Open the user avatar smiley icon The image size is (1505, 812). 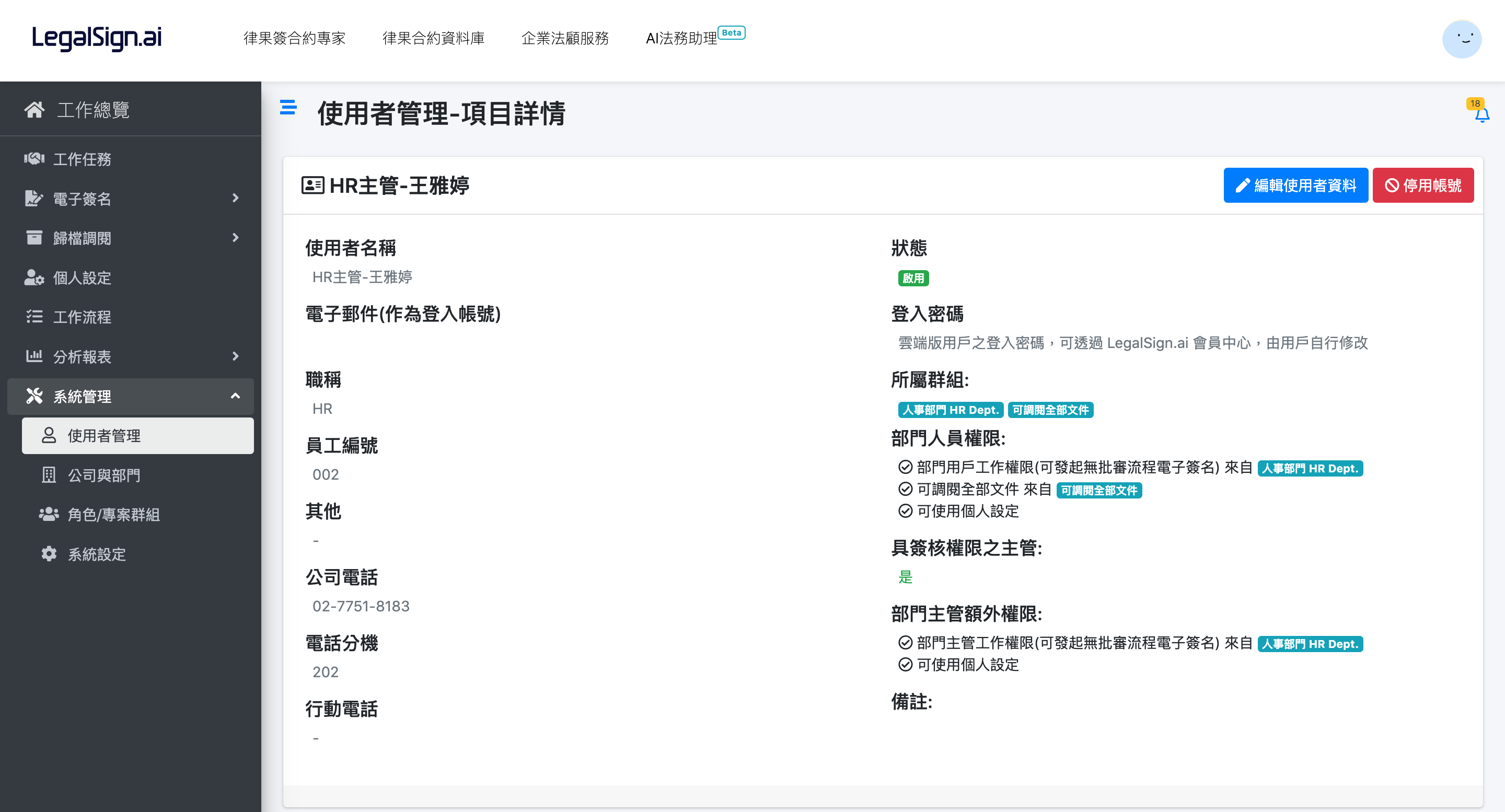1462,39
